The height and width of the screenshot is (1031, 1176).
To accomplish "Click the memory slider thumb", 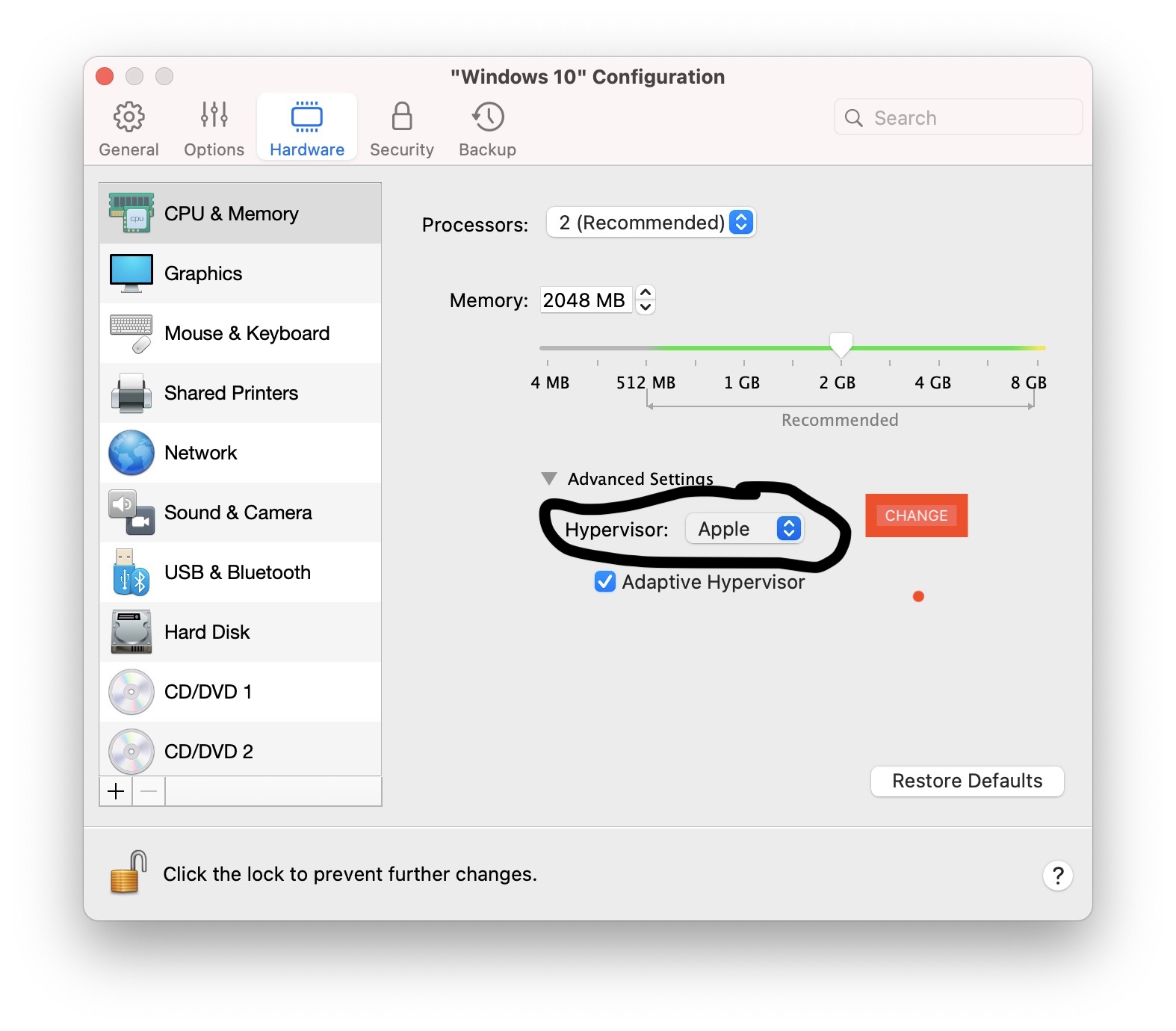I will click(841, 345).
